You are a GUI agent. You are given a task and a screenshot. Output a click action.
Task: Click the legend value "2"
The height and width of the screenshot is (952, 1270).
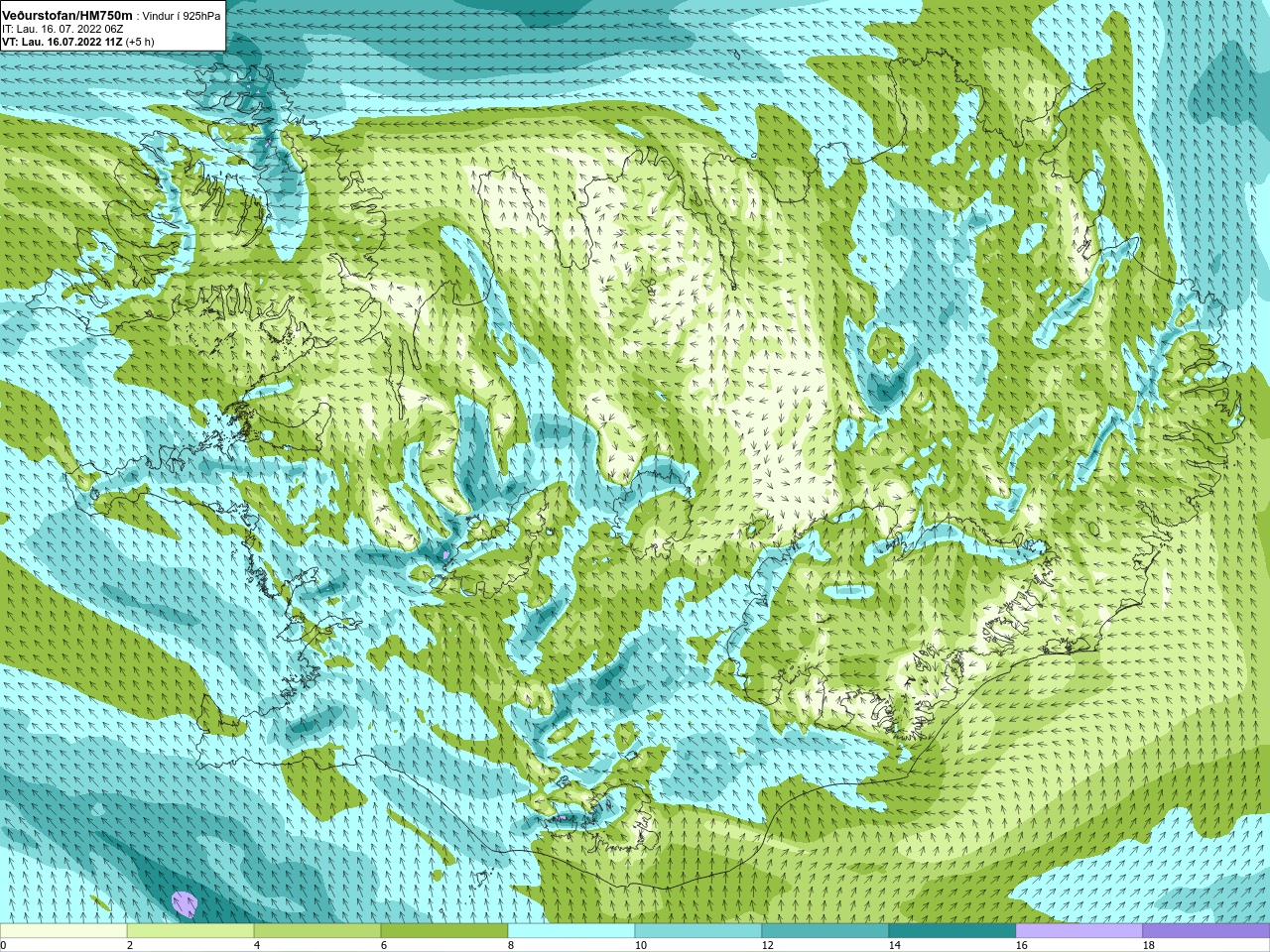pos(130,945)
